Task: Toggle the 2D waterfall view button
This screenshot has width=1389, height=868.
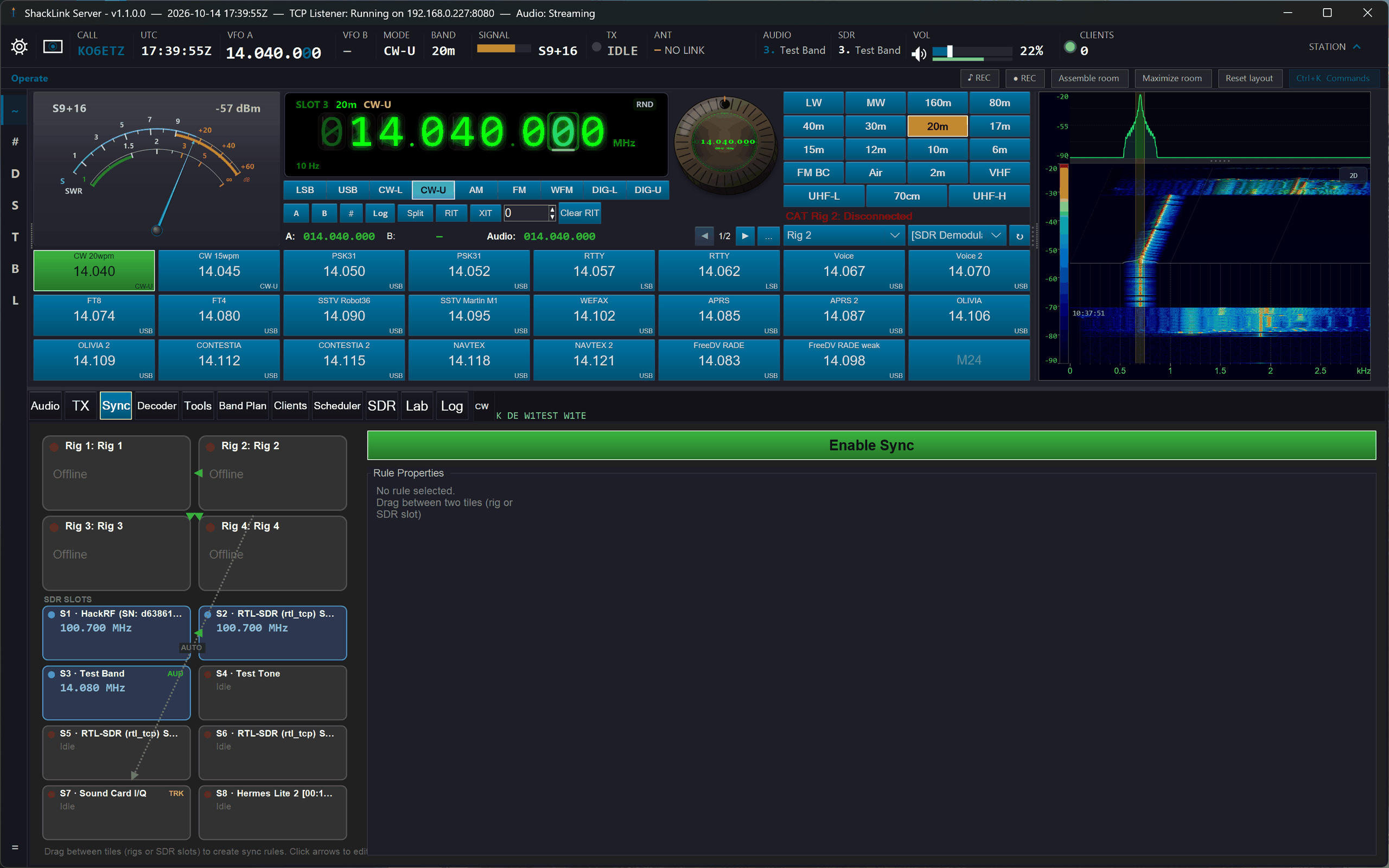Action: (1353, 176)
